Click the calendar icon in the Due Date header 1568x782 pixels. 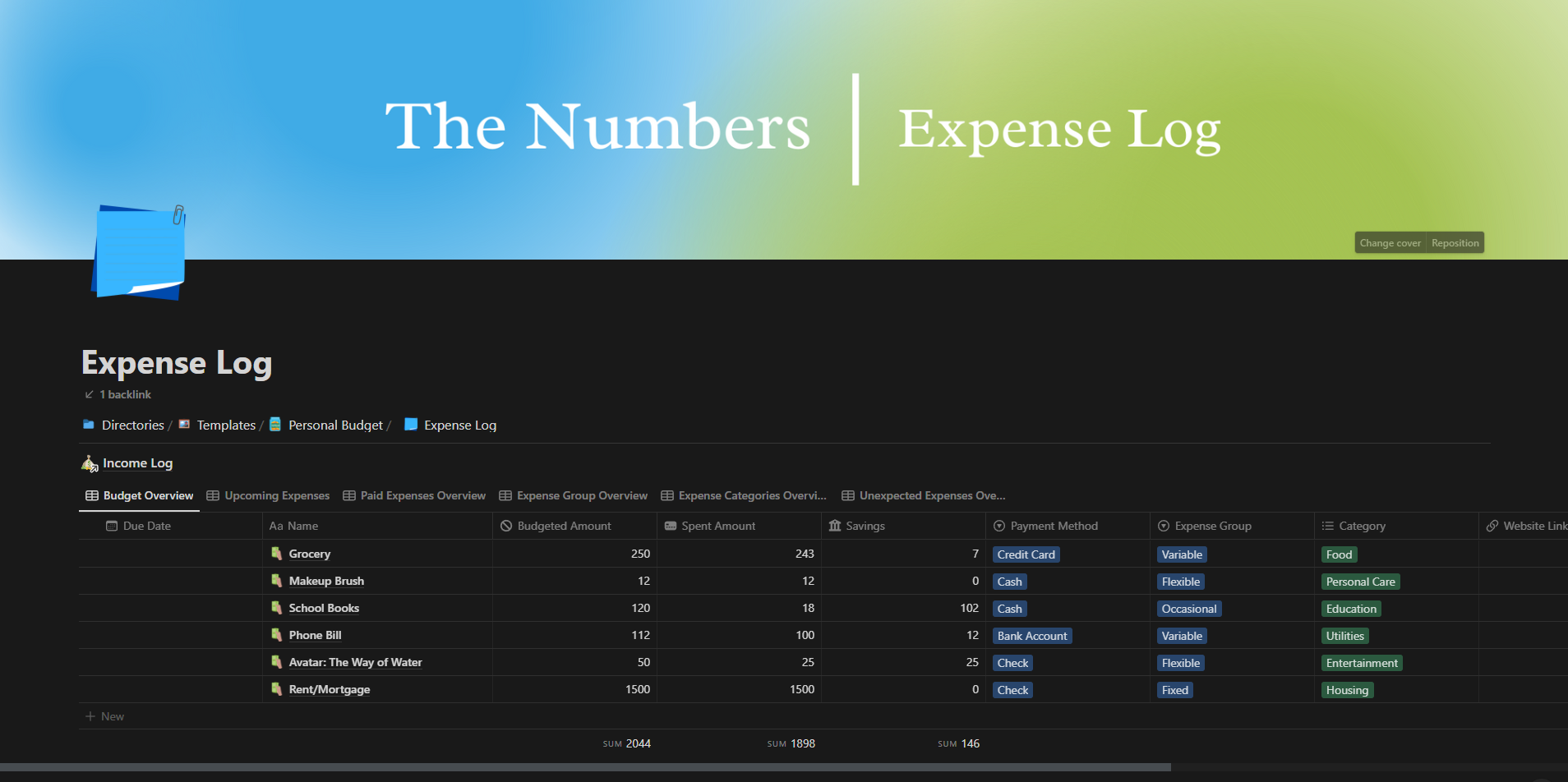(113, 526)
